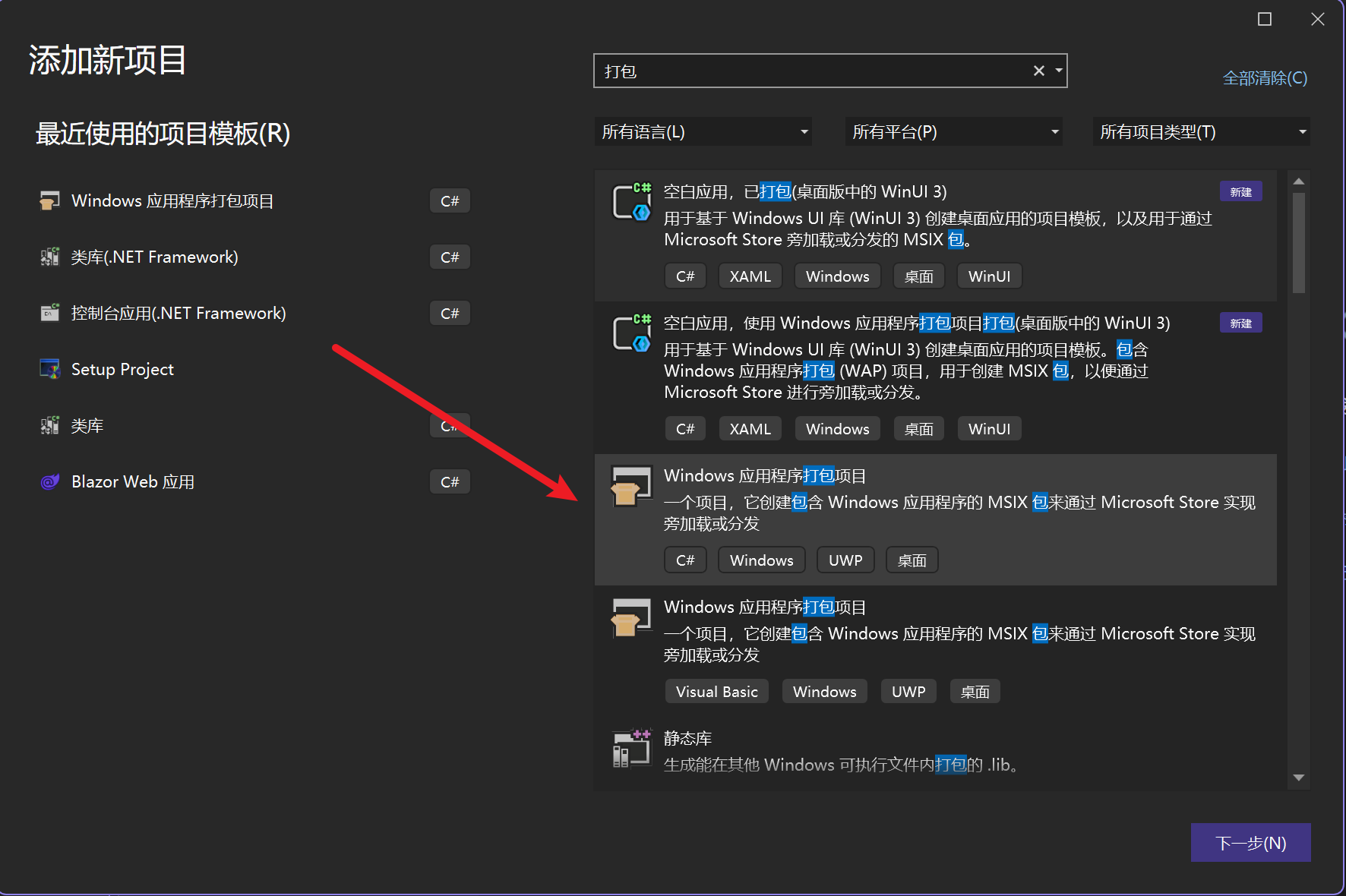Select recent template 控制台应用(.NET Framework)

255,314
